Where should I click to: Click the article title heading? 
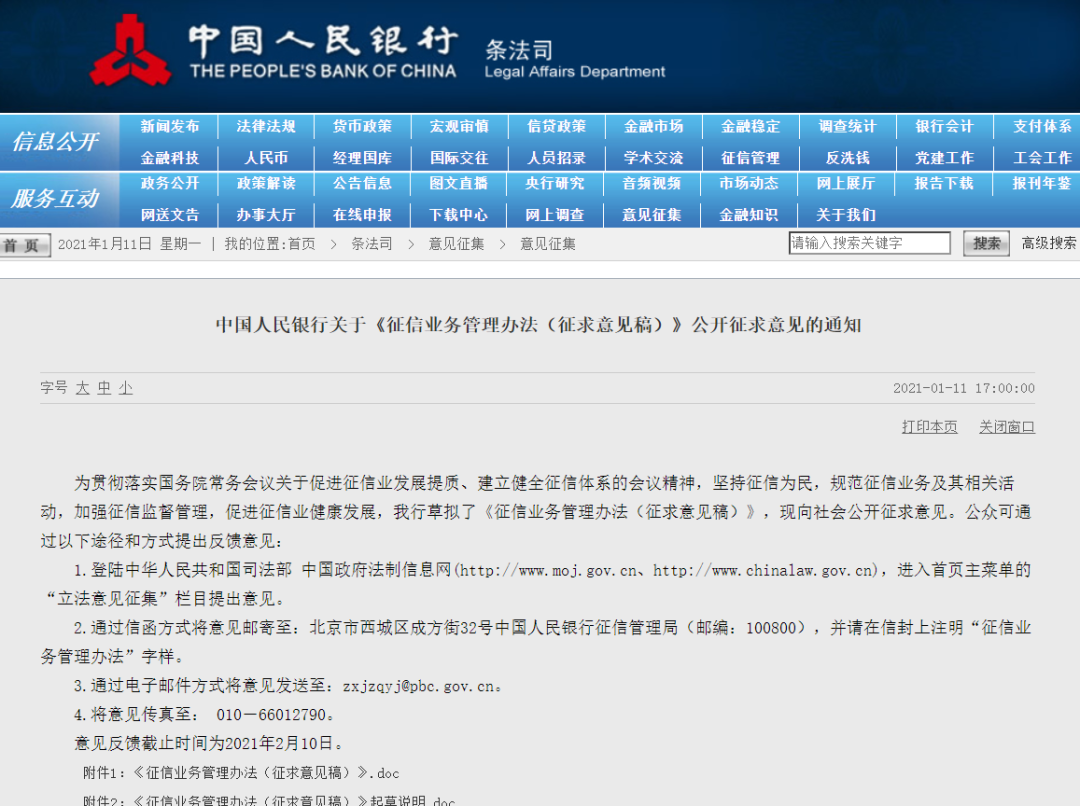click(539, 324)
